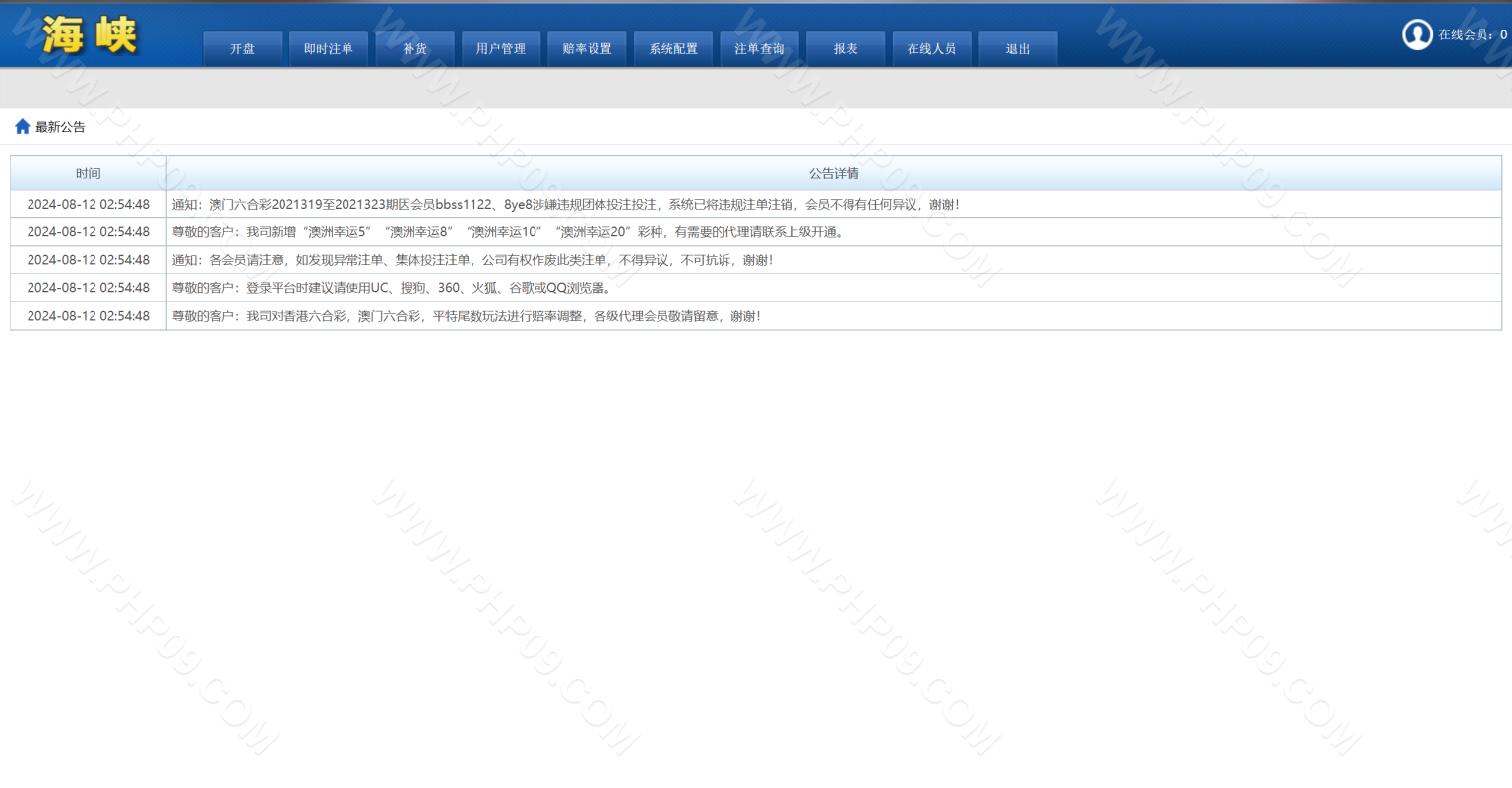Image resolution: width=1512 pixels, height=788 pixels.
Task: Open the 报表 menu
Action: 846,49
